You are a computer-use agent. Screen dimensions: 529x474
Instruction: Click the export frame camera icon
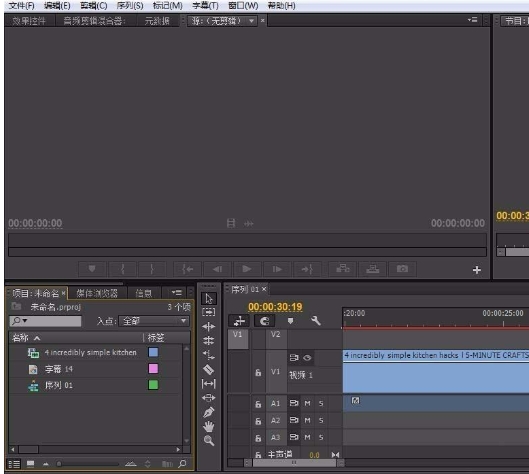402,269
